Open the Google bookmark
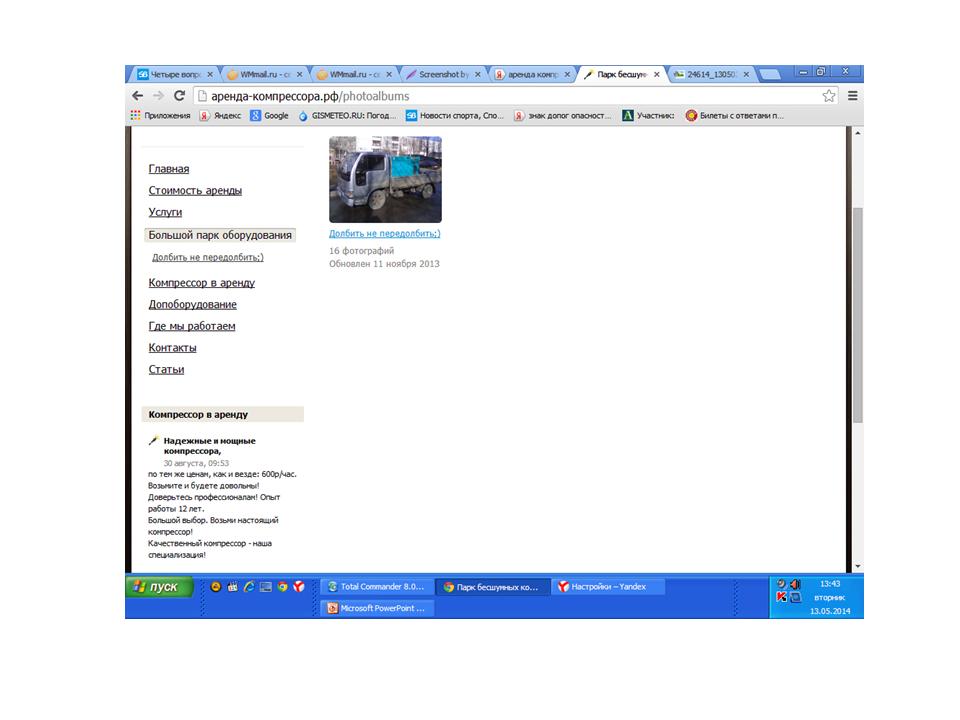960x720 pixels. pos(269,115)
